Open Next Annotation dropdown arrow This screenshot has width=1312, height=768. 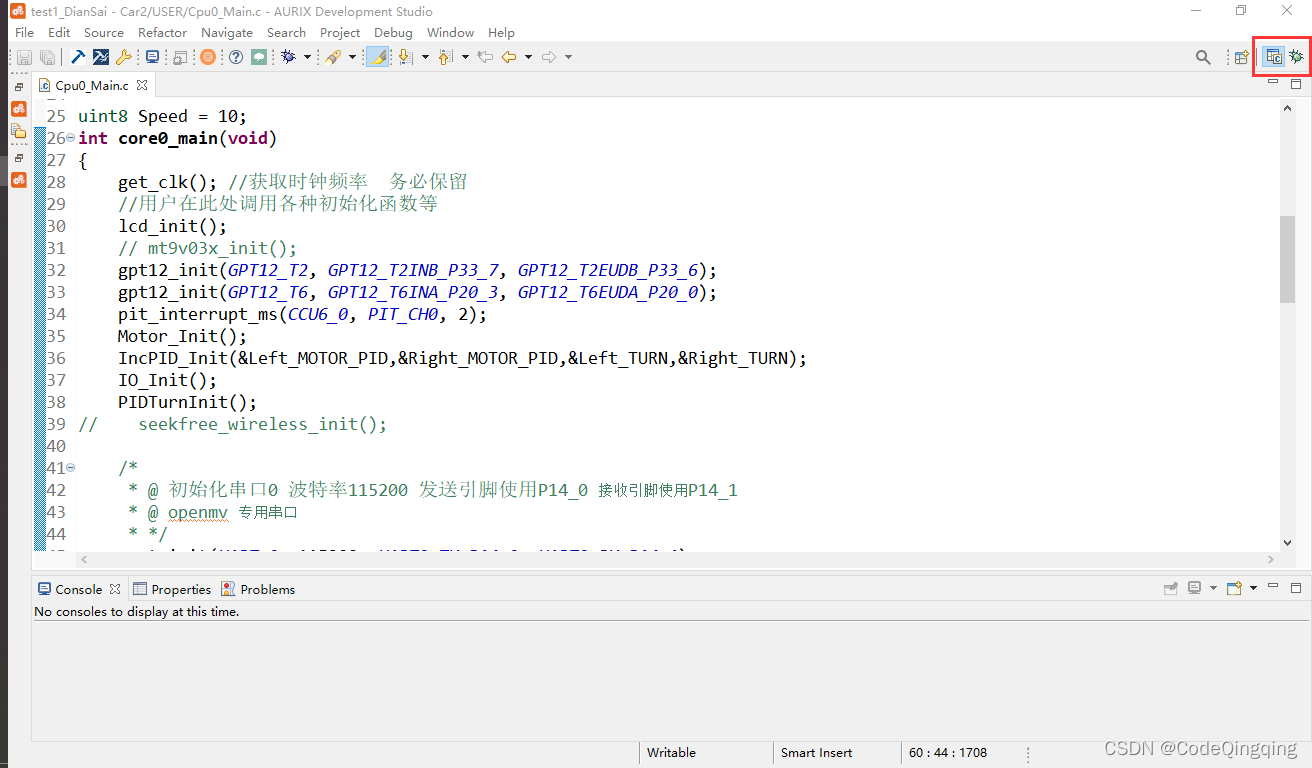425,57
